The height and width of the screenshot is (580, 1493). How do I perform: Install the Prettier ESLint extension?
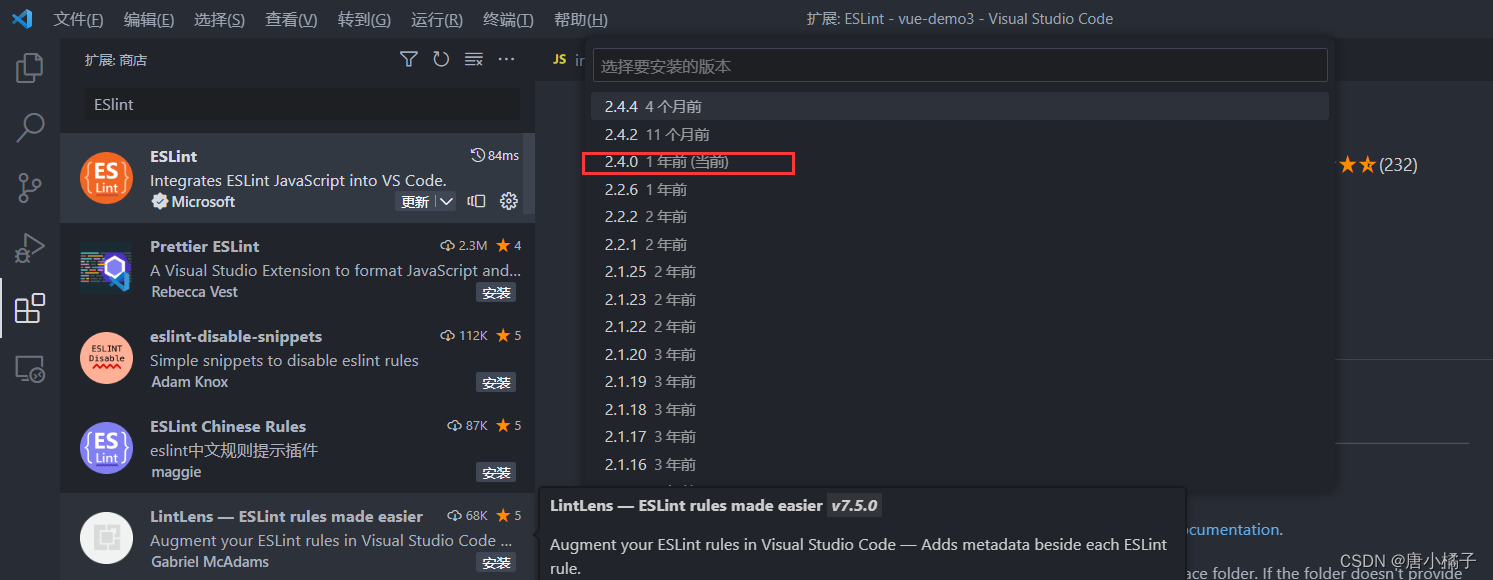[x=496, y=292]
